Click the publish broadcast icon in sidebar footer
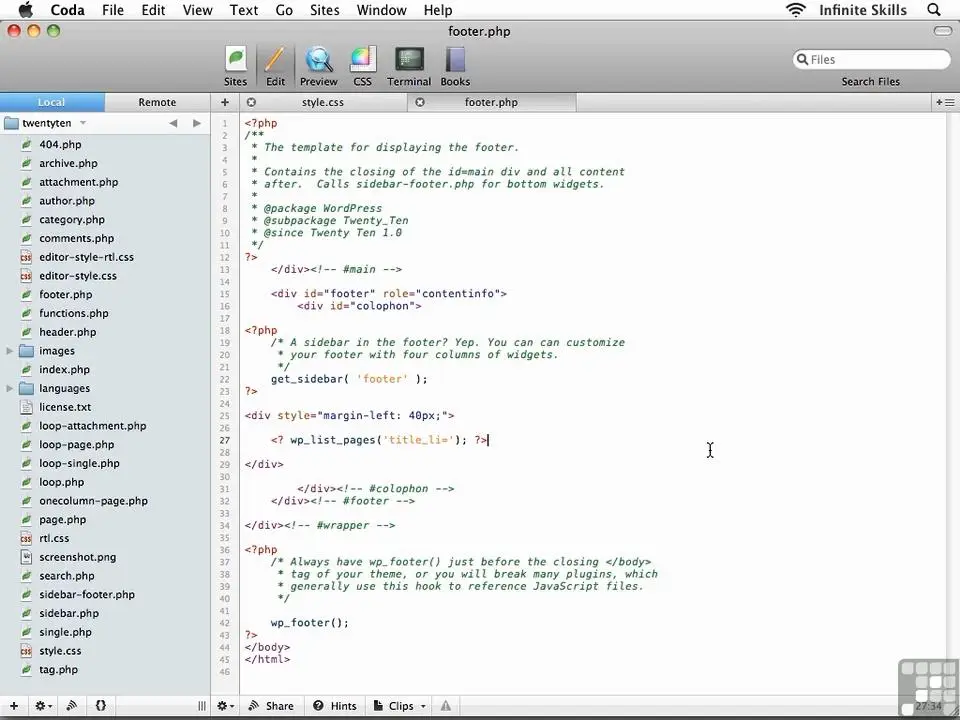Viewport: 960px width, 720px height. [x=72, y=706]
